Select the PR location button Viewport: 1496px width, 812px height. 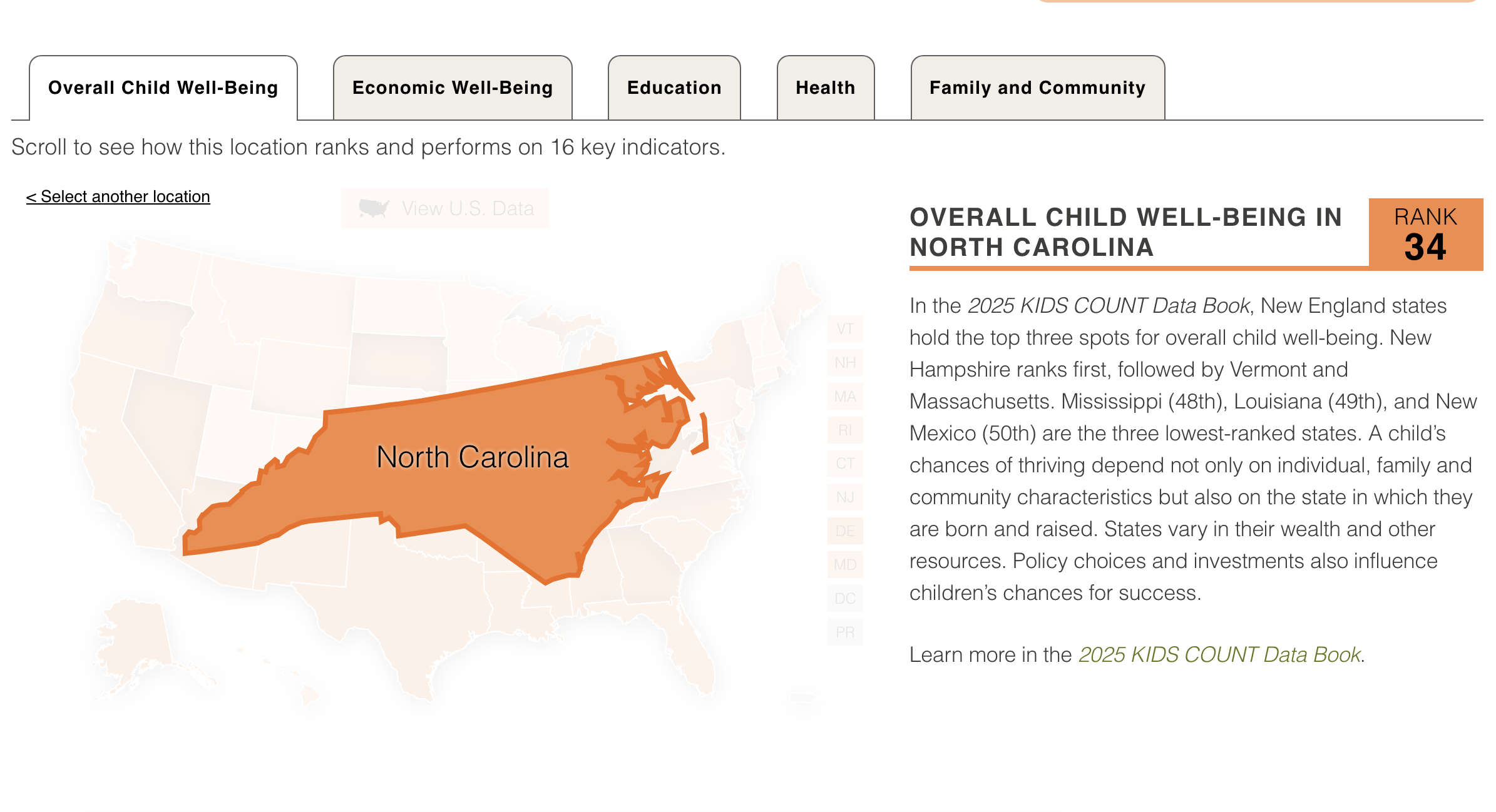[845, 632]
